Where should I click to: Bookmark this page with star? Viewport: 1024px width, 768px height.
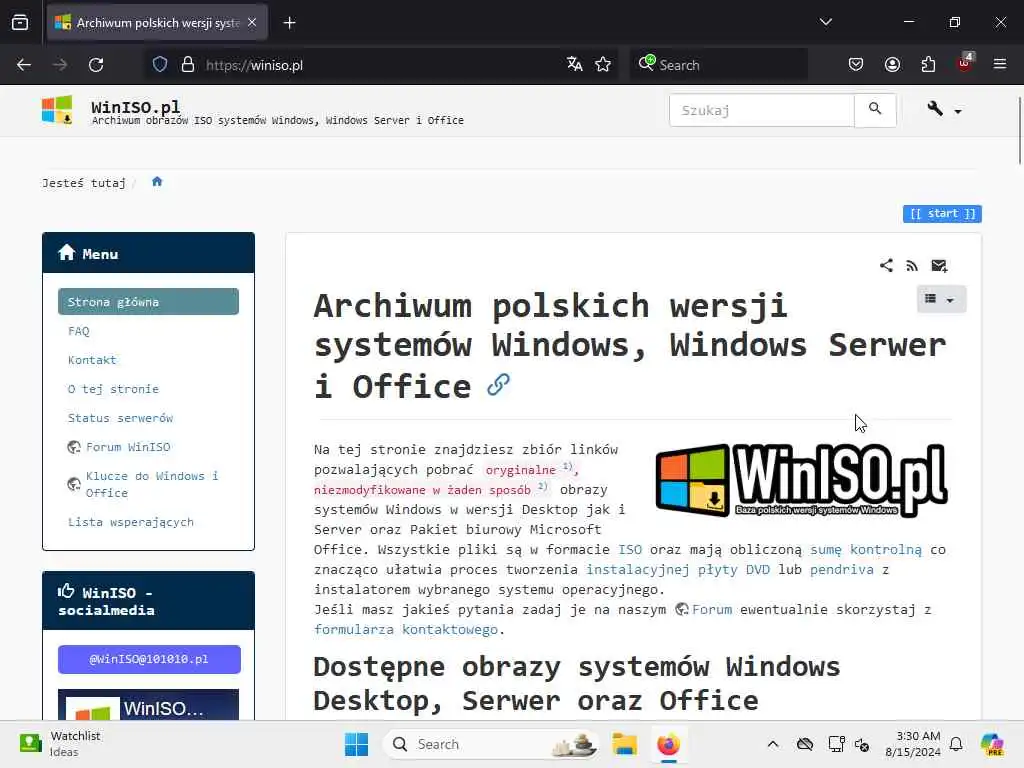tap(603, 64)
